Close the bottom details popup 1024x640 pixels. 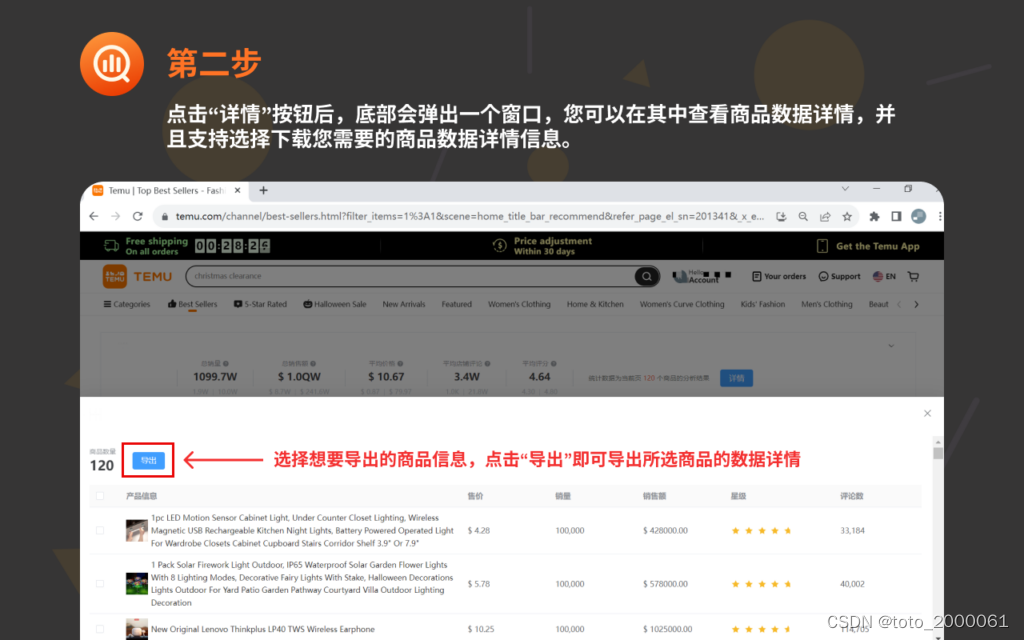[927, 413]
